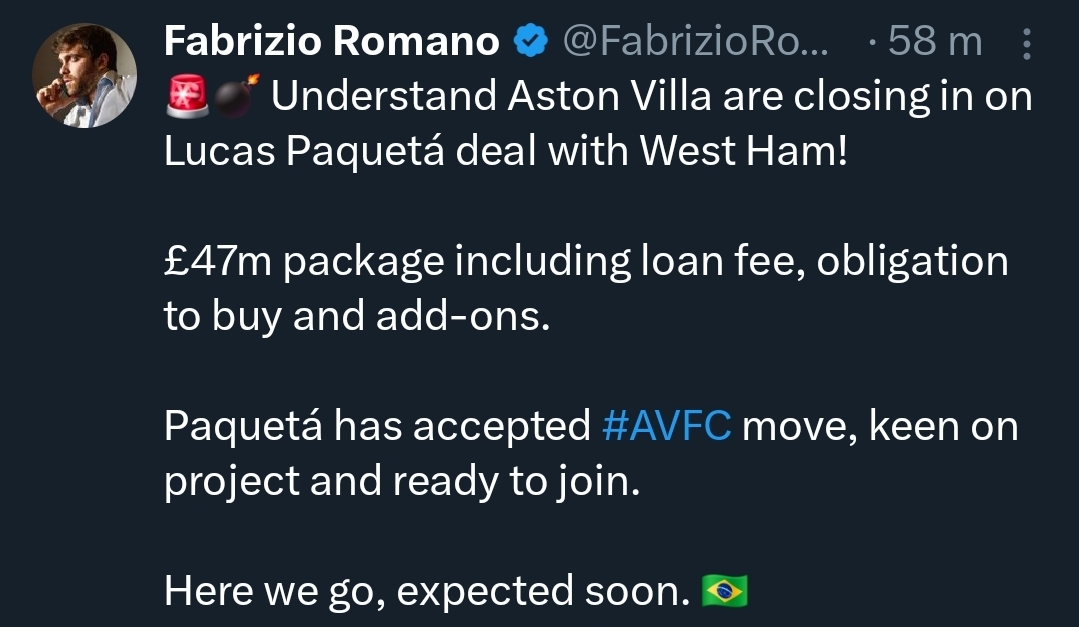The width and height of the screenshot is (1079, 627).
Task: Click the "to buy and add-ons." line
Action: (357, 317)
